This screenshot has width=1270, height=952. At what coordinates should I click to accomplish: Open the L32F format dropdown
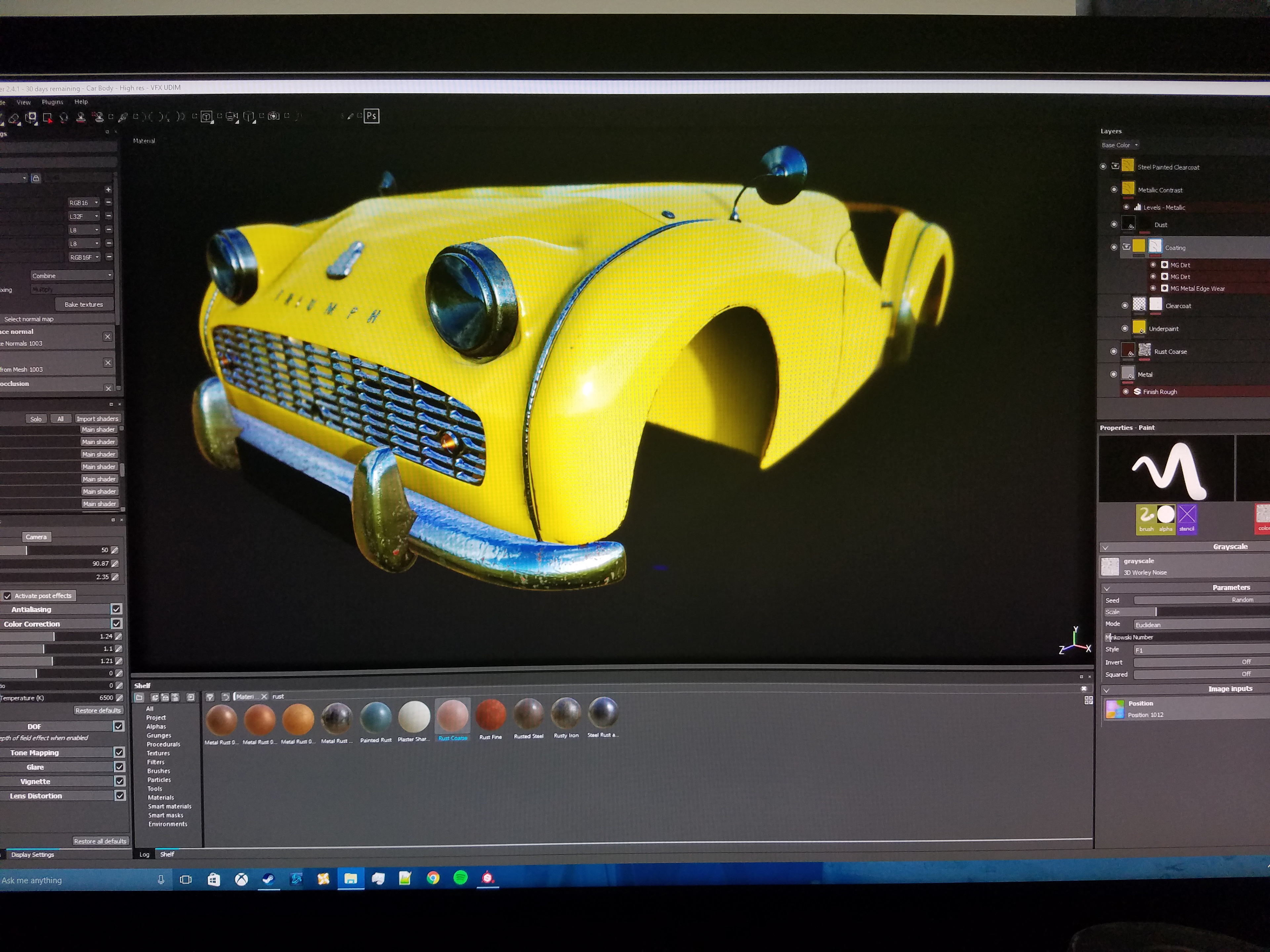[84, 216]
